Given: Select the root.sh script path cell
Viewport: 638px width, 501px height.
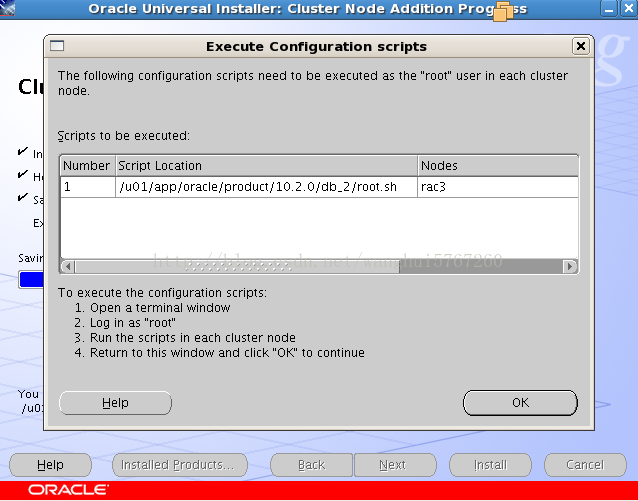Looking at the screenshot, I should click(267, 187).
